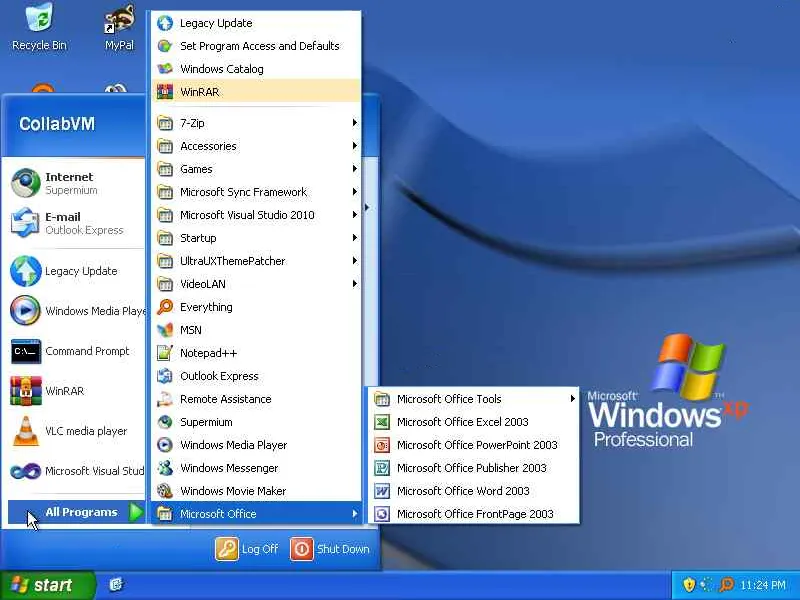Expand Microsoft Sync Framework folder
The image size is (800, 600).
coord(256,192)
